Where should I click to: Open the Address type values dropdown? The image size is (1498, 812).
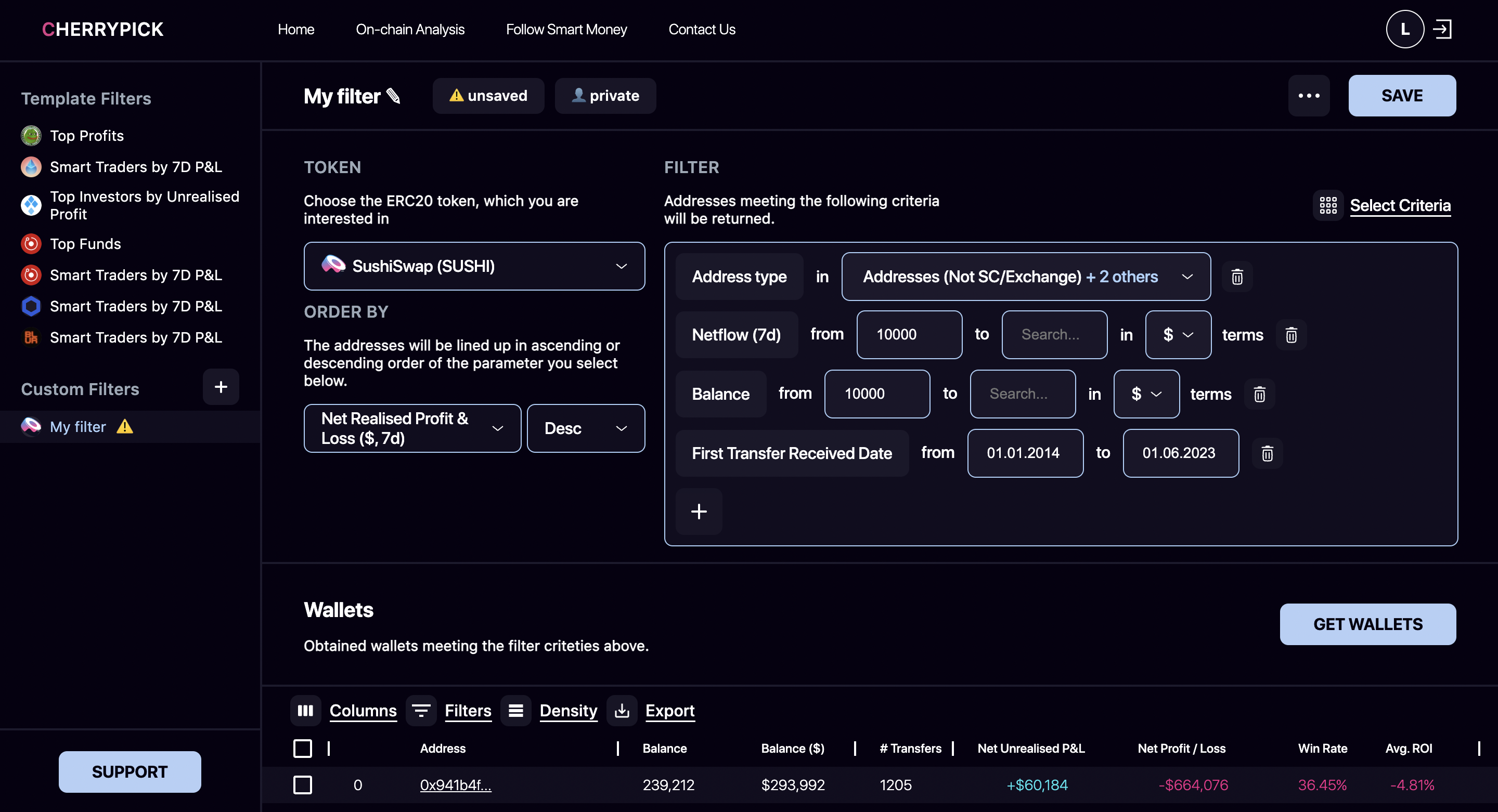pos(1025,277)
